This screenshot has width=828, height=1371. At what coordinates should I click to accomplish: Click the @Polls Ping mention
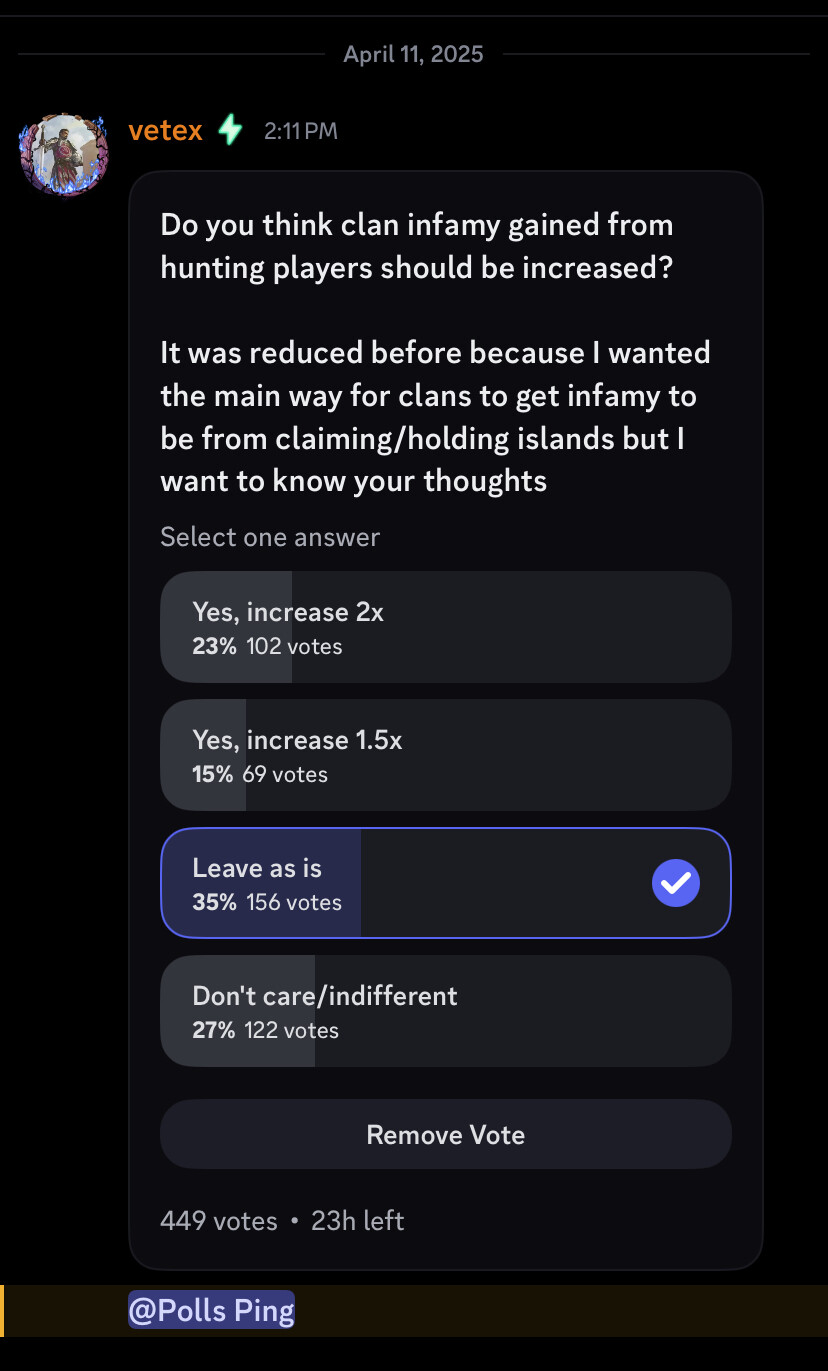(212, 1310)
